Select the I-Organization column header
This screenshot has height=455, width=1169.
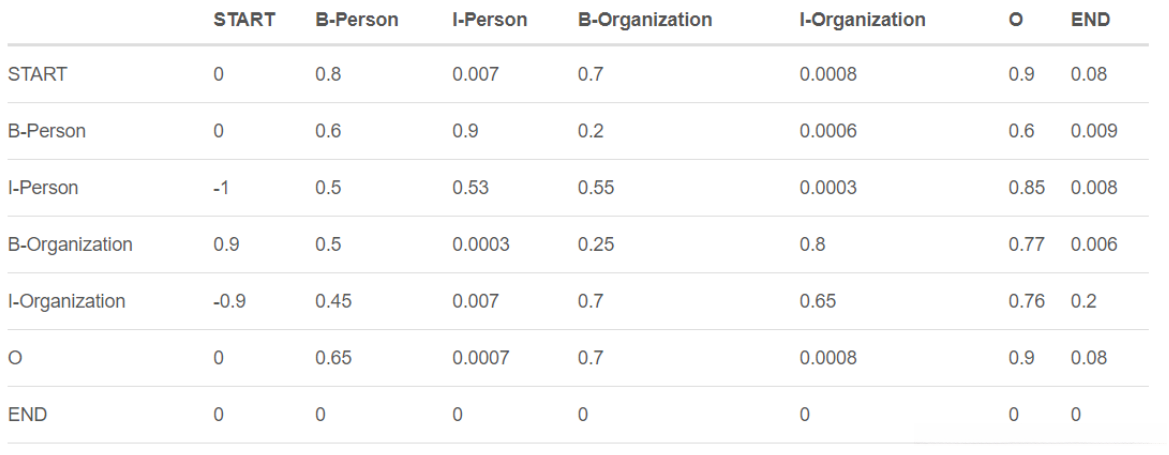[x=862, y=20]
